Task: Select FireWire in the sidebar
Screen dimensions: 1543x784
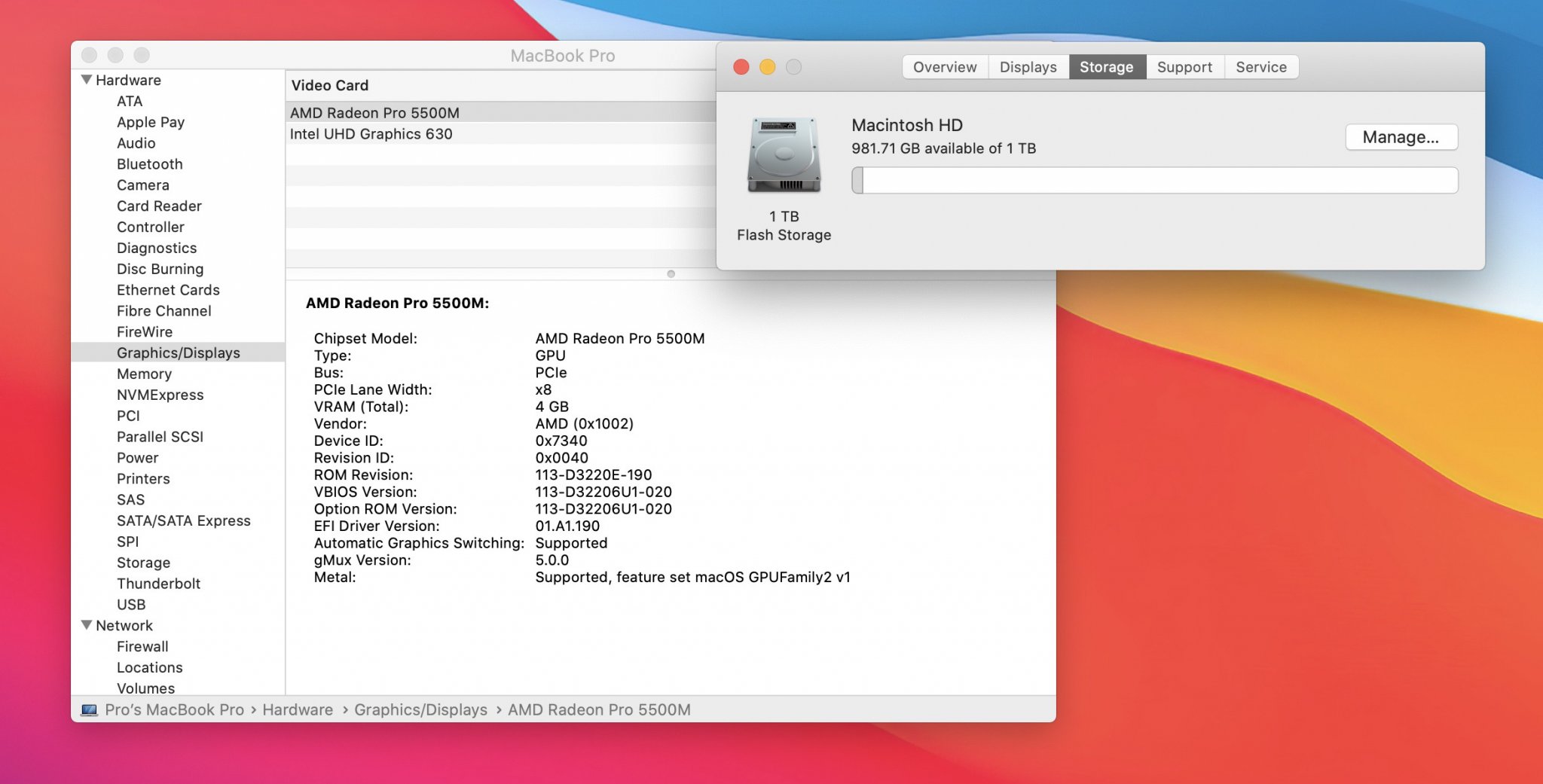Action: tap(145, 331)
